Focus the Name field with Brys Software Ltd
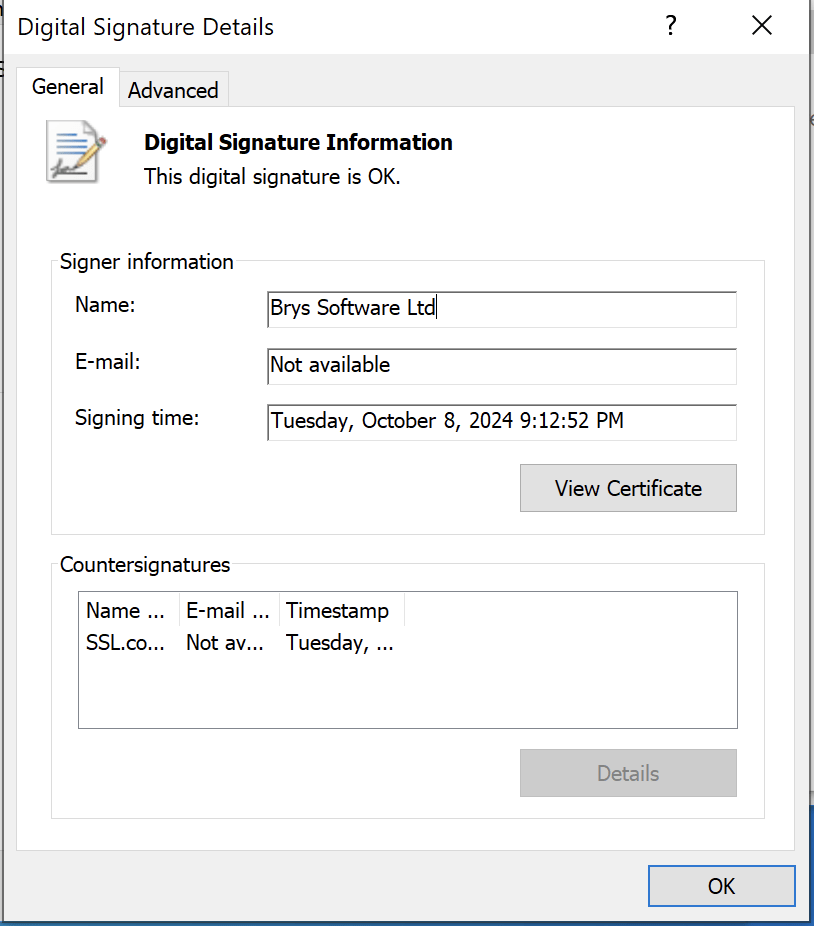814x926 pixels. (502, 309)
